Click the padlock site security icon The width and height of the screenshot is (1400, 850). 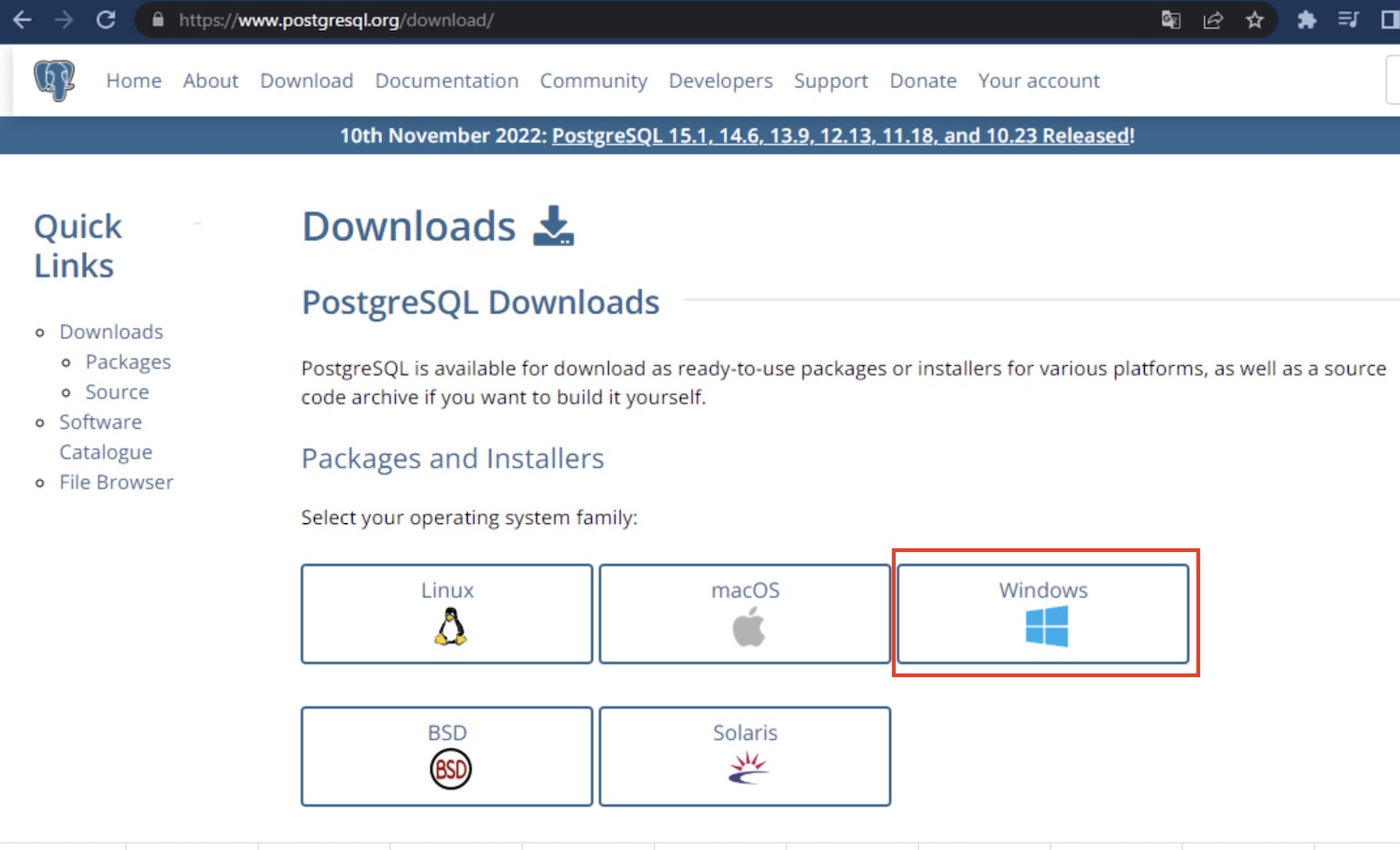click(x=158, y=20)
